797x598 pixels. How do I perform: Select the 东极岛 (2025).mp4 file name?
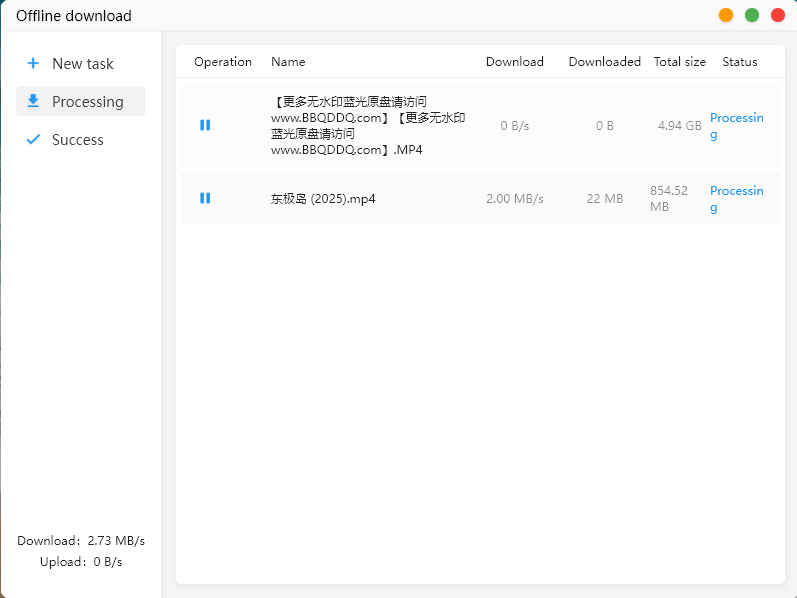(323, 198)
